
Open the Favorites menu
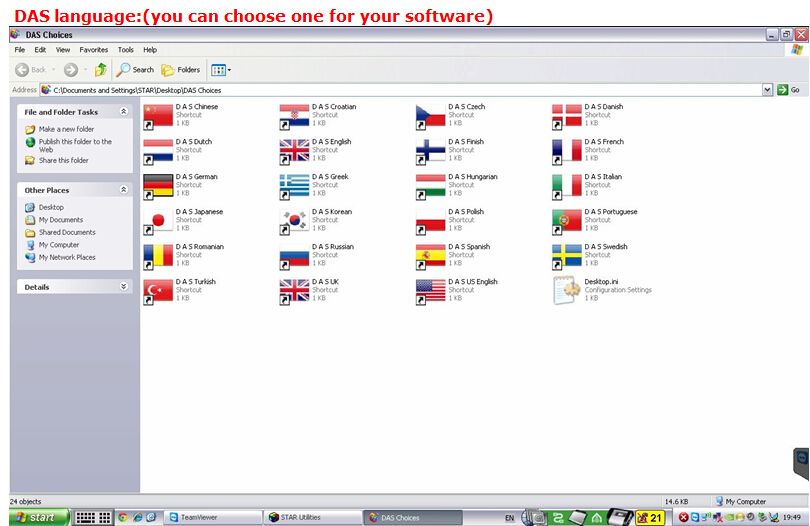pos(94,50)
